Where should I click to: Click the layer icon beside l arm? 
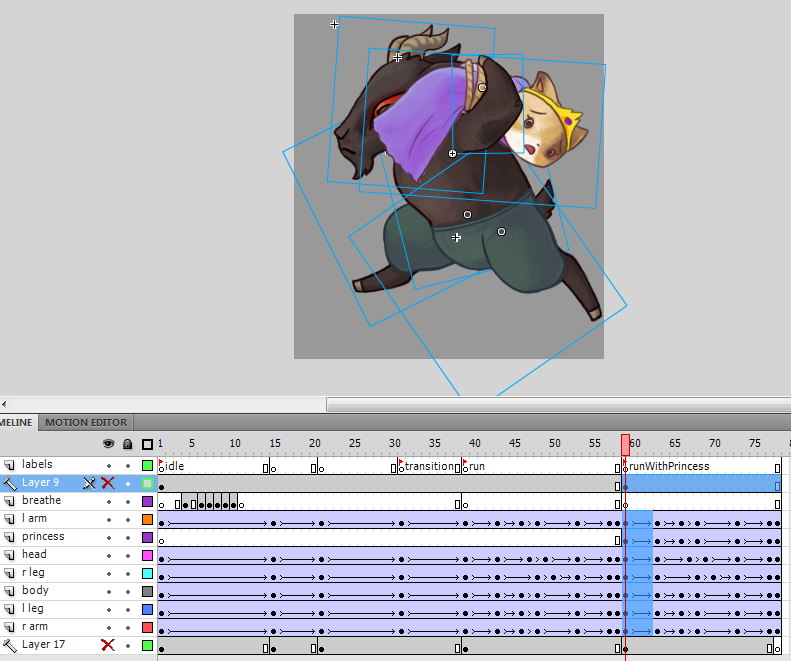pos(10,519)
